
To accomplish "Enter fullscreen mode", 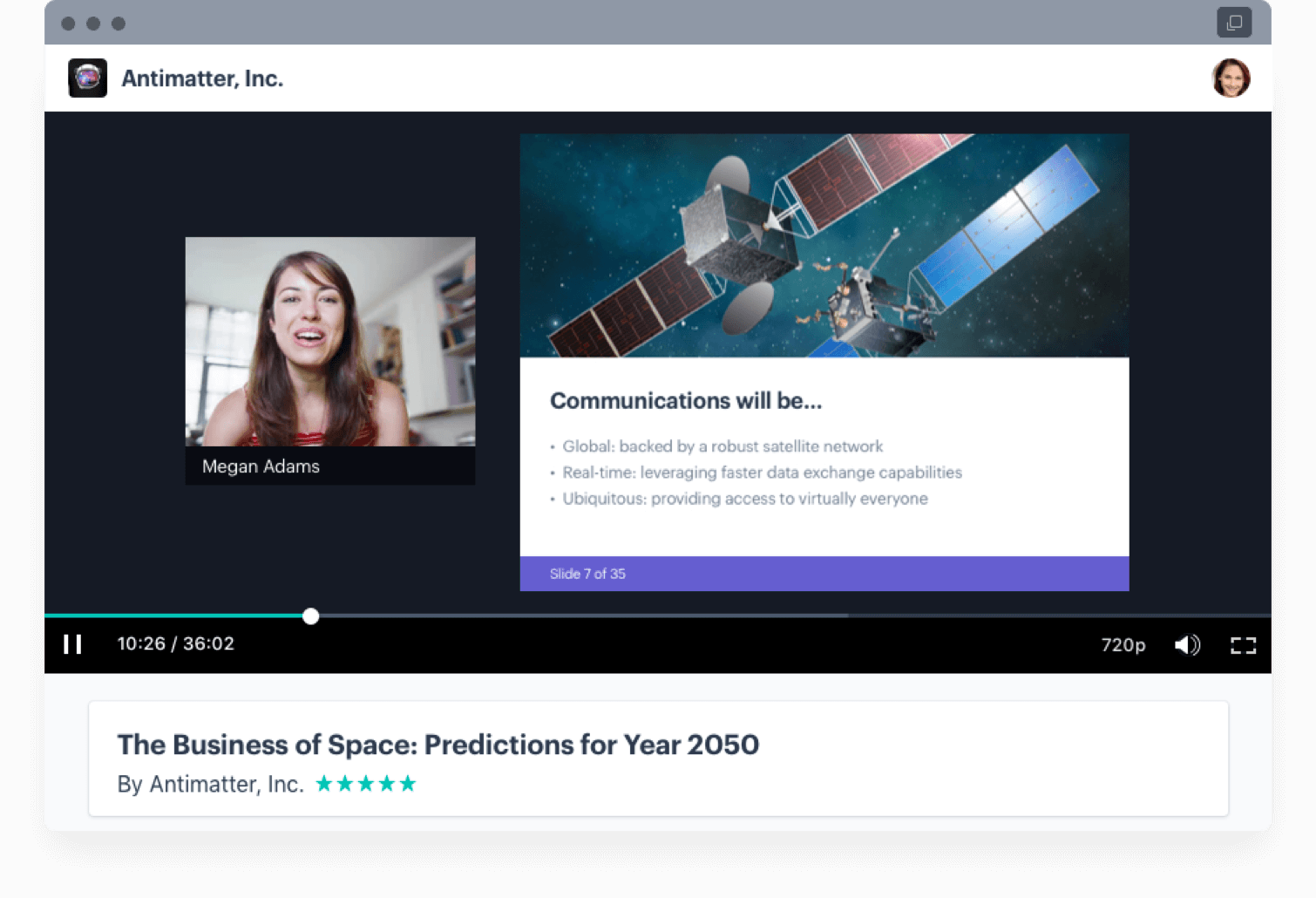I will [1243, 645].
